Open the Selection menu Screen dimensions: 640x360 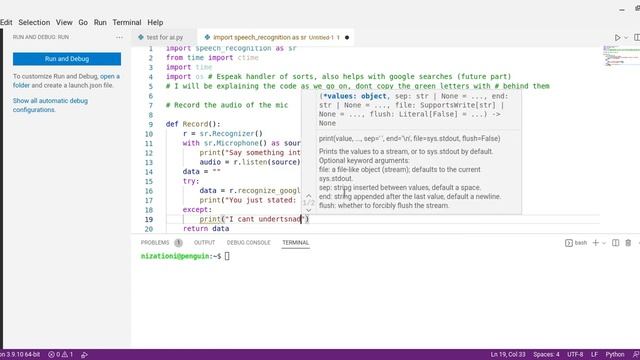tap(34, 22)
